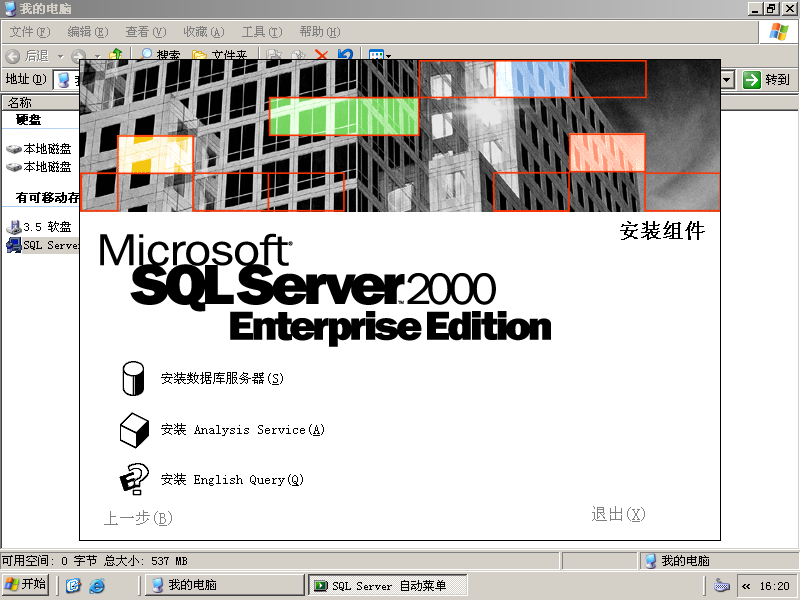Select 安装 Analysis Service(A) option
800x600 pixels.
click(242, 430)
